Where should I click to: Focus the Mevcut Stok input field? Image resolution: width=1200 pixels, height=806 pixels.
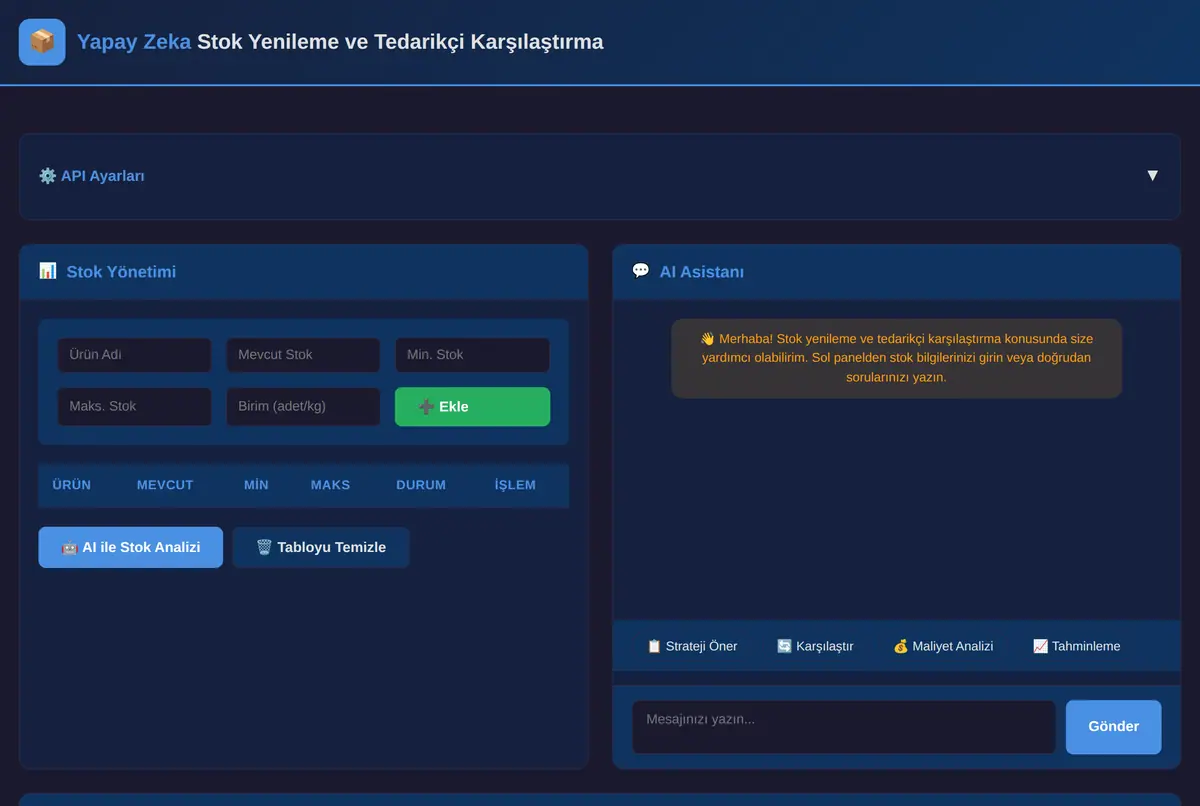pyautogui.click(x=303, y=355)
